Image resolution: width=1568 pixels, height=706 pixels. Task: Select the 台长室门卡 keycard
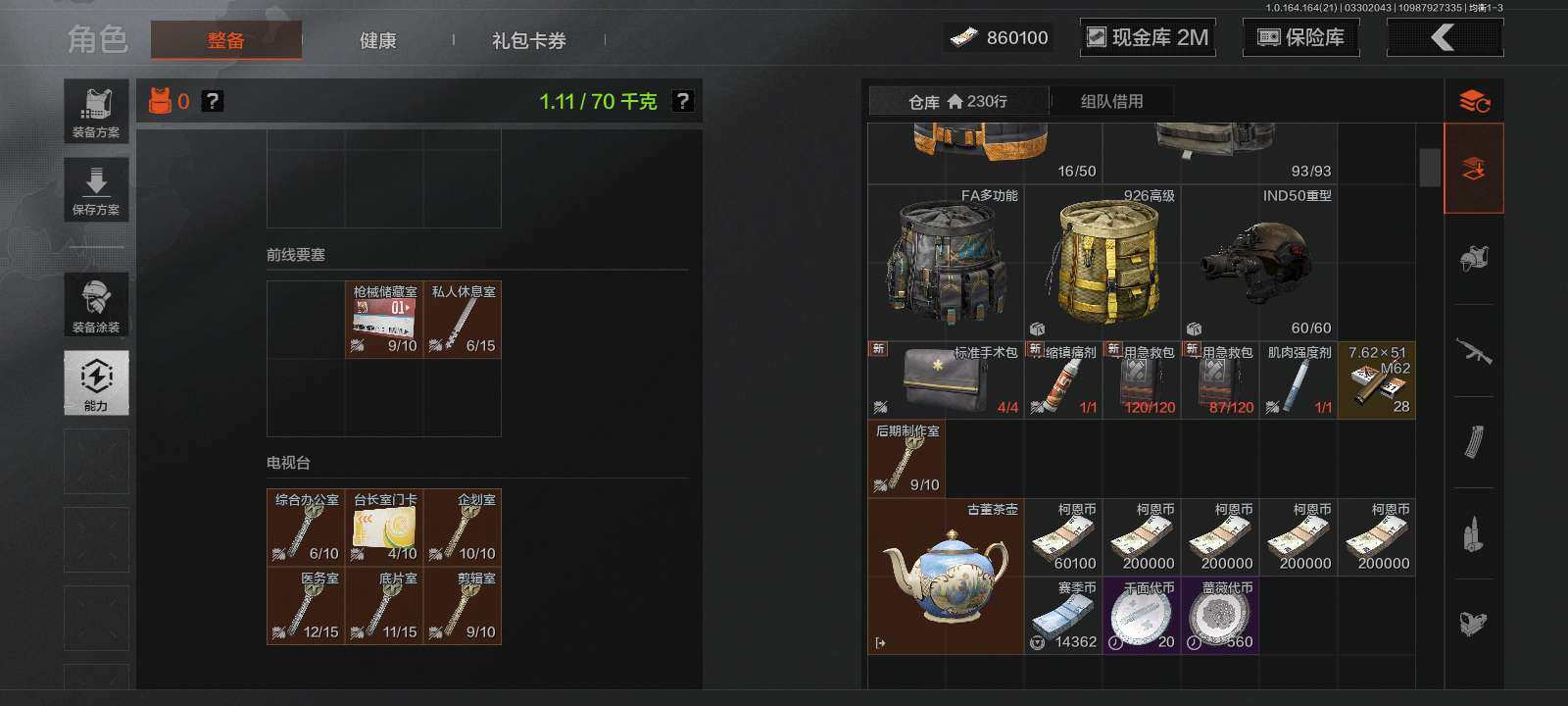tap(384, 528)
